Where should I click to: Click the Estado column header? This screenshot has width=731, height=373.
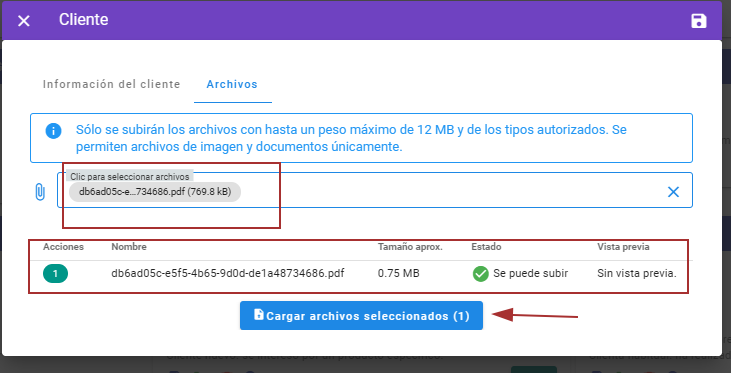click(x=486, y=247)
